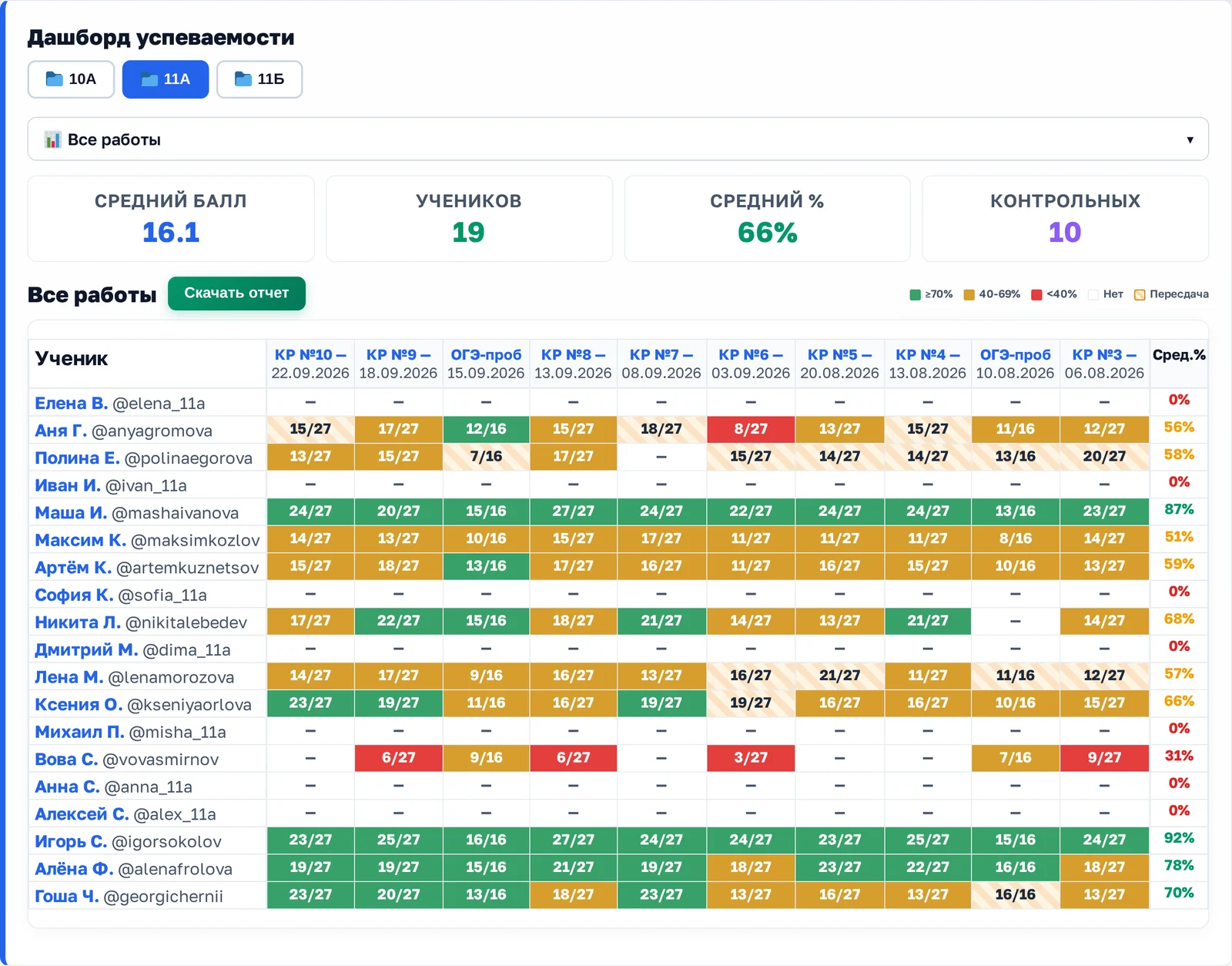The image size is (1232, 966).
Task: Open the 11Б class tab
Action: click(259, 79)
